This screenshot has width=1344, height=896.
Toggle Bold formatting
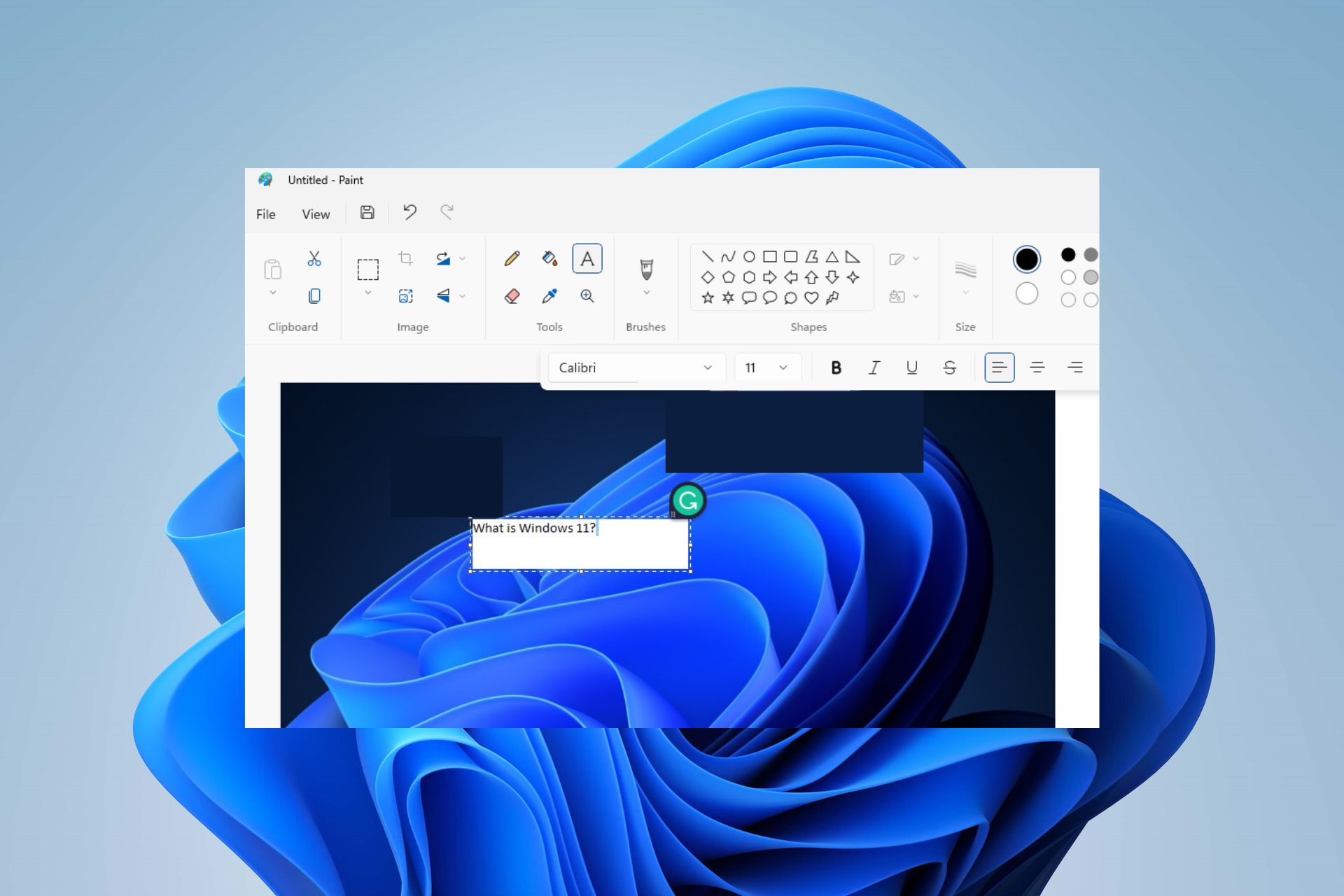[836, 367]
